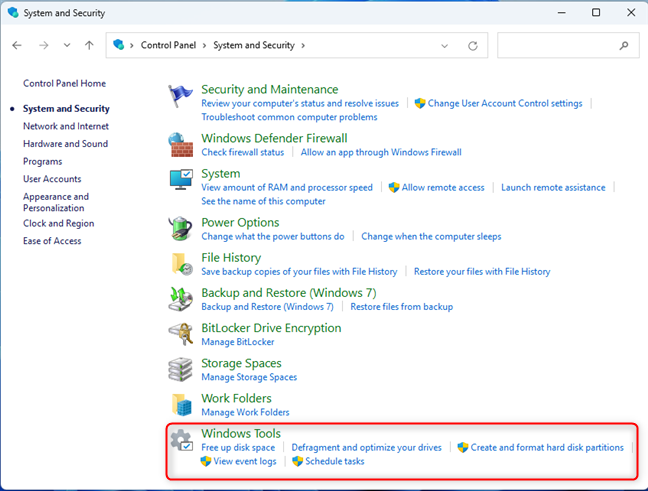Click Defragment and optimize your drives link

tap(366, 448)
